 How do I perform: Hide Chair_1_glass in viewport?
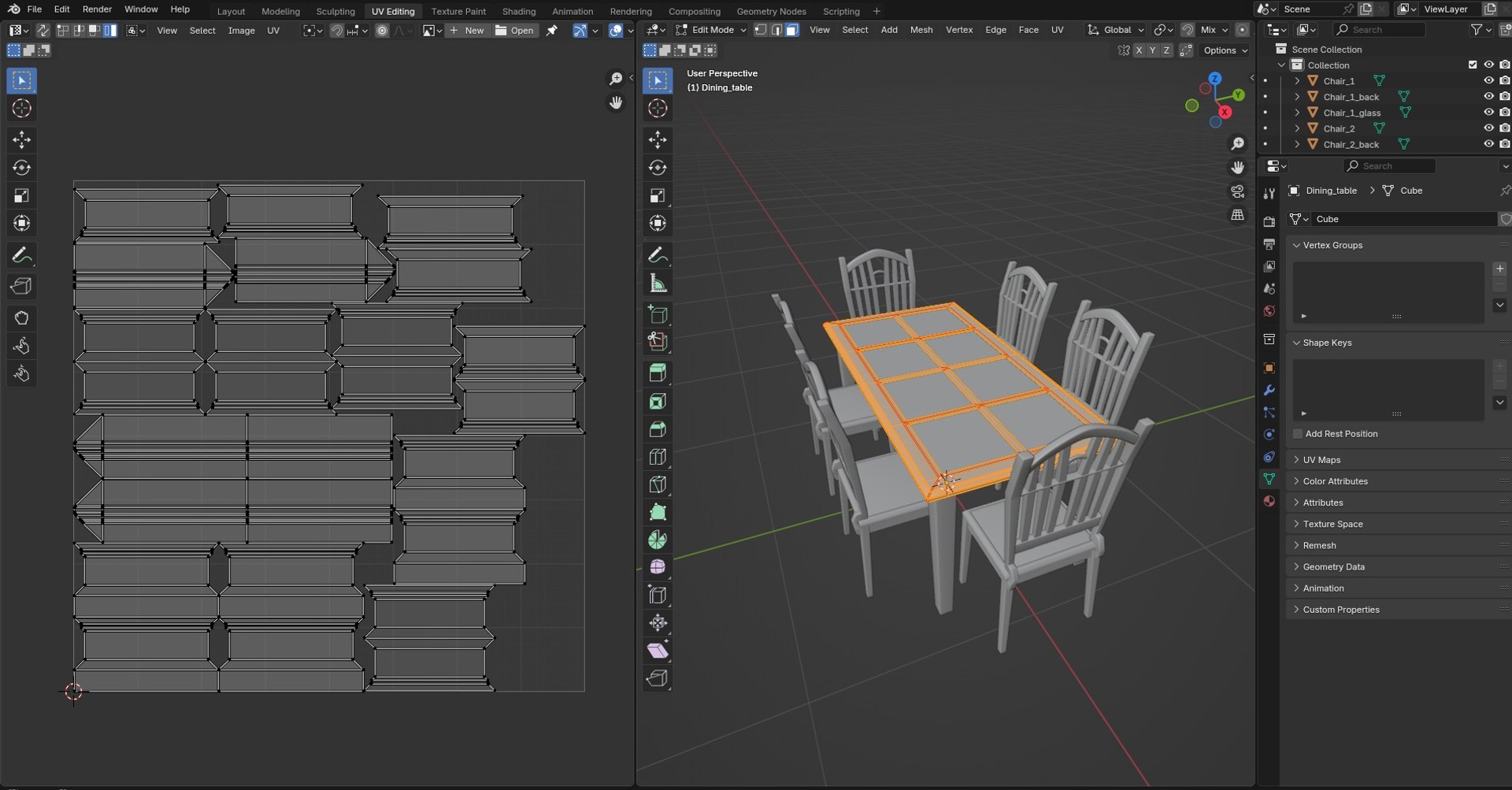1488,112
